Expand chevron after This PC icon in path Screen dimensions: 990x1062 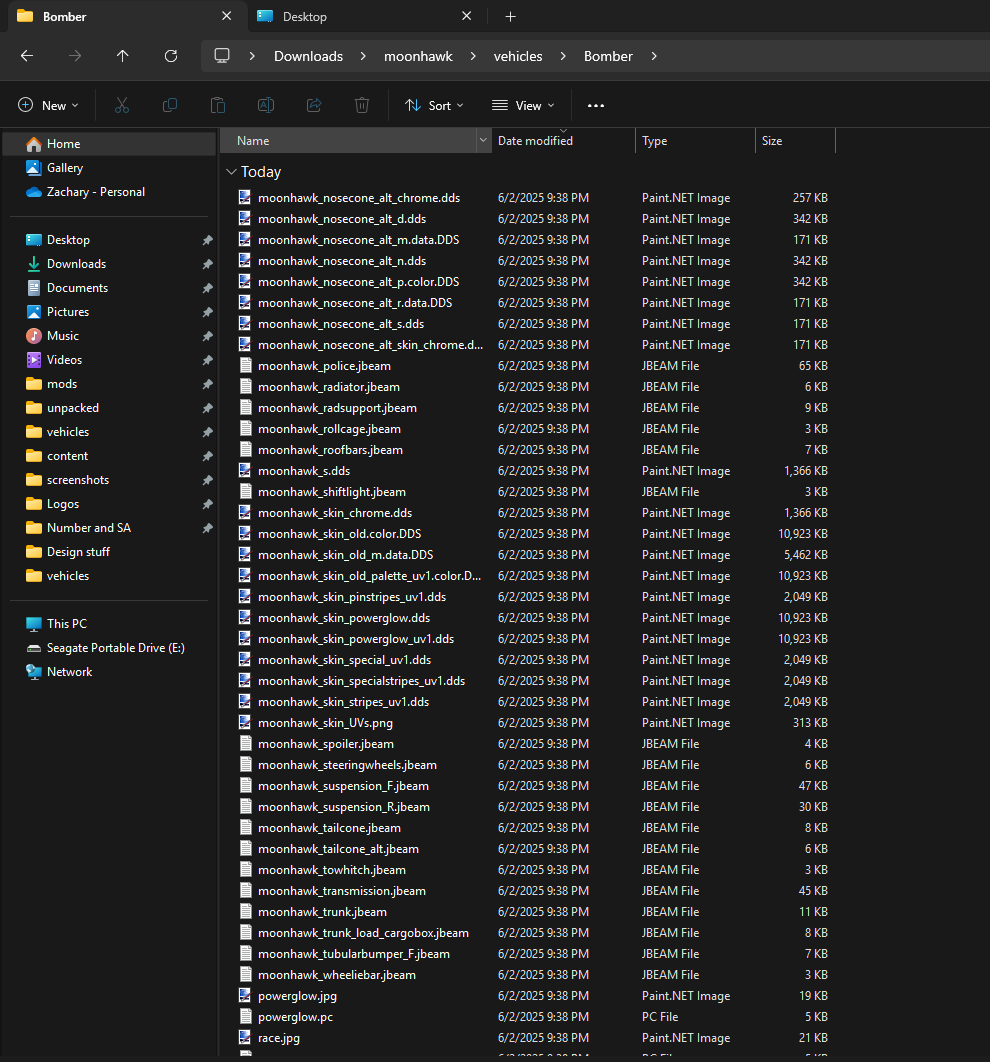click(252, 56)
